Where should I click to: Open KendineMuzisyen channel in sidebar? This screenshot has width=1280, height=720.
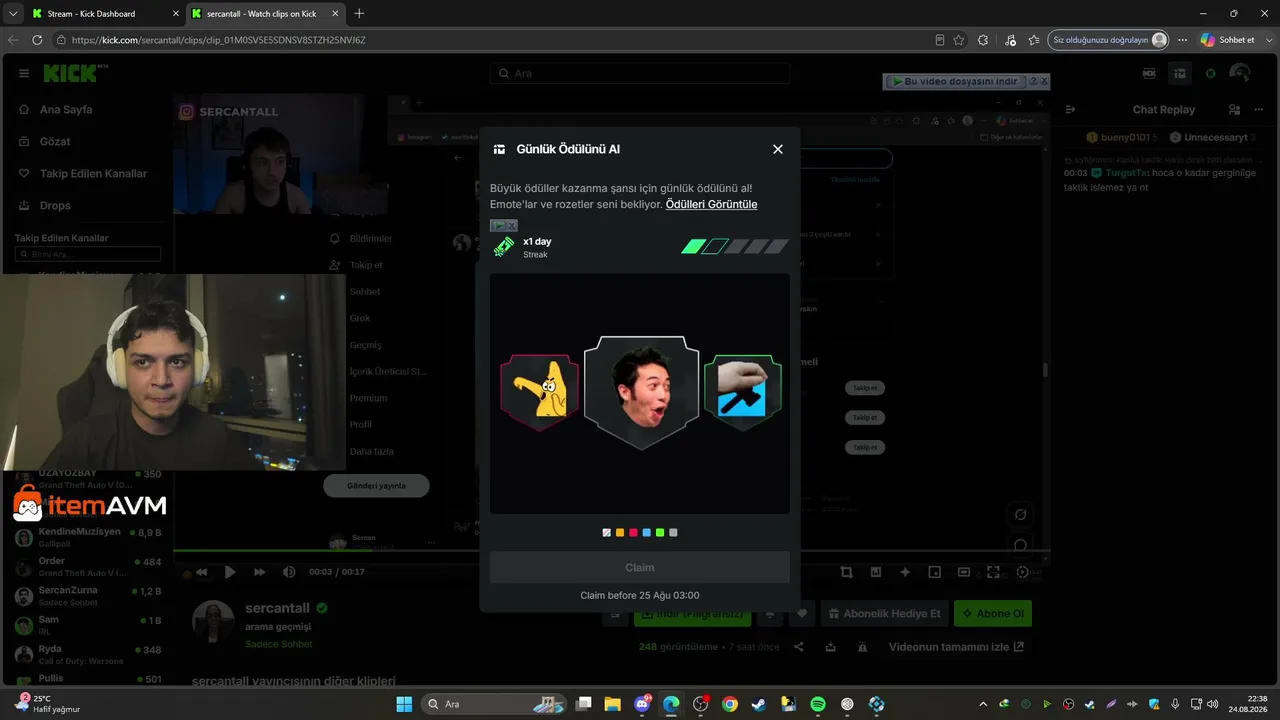point(86,537)
